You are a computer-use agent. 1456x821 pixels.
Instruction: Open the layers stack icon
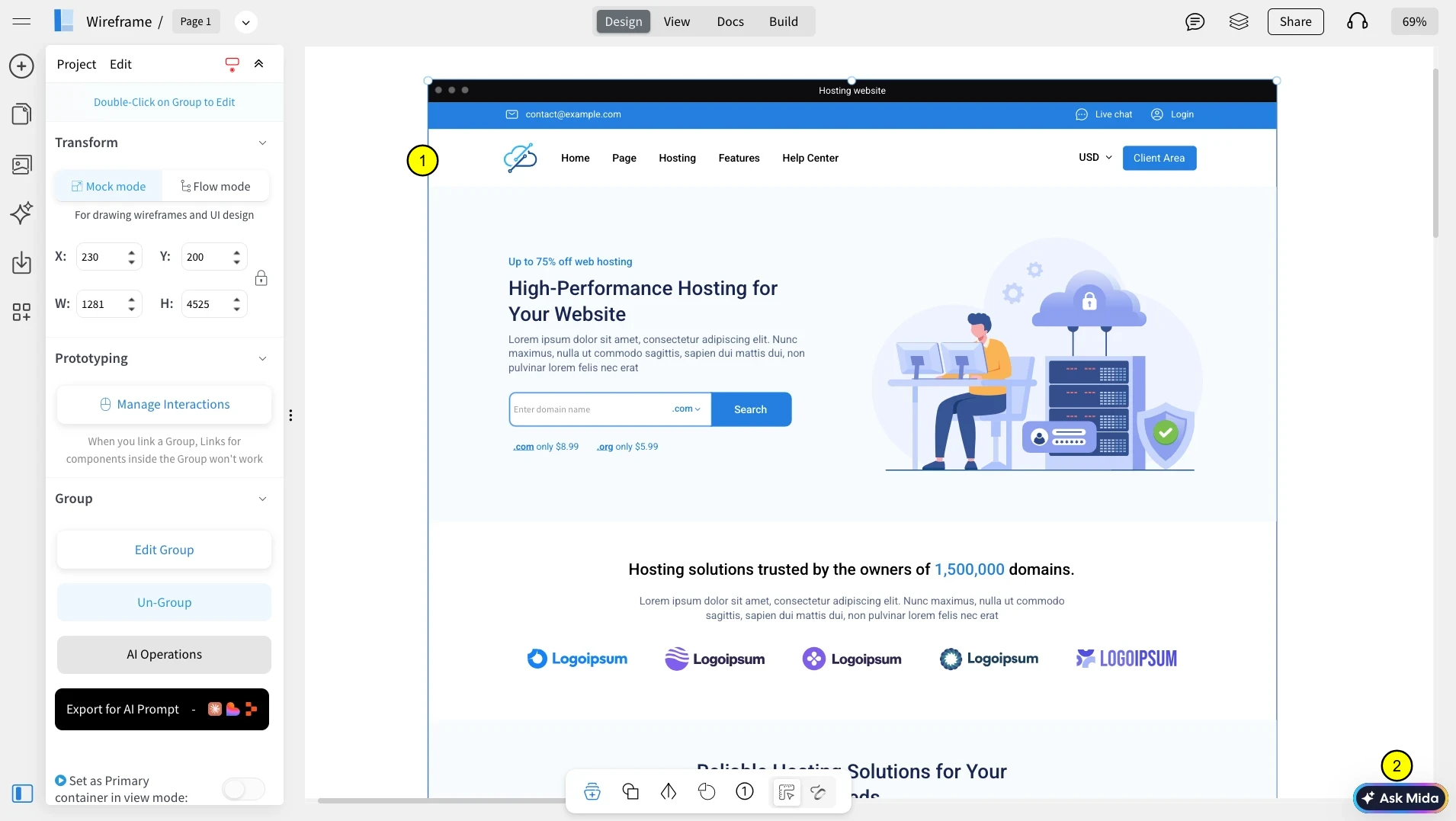click(x=1239, y=21)
